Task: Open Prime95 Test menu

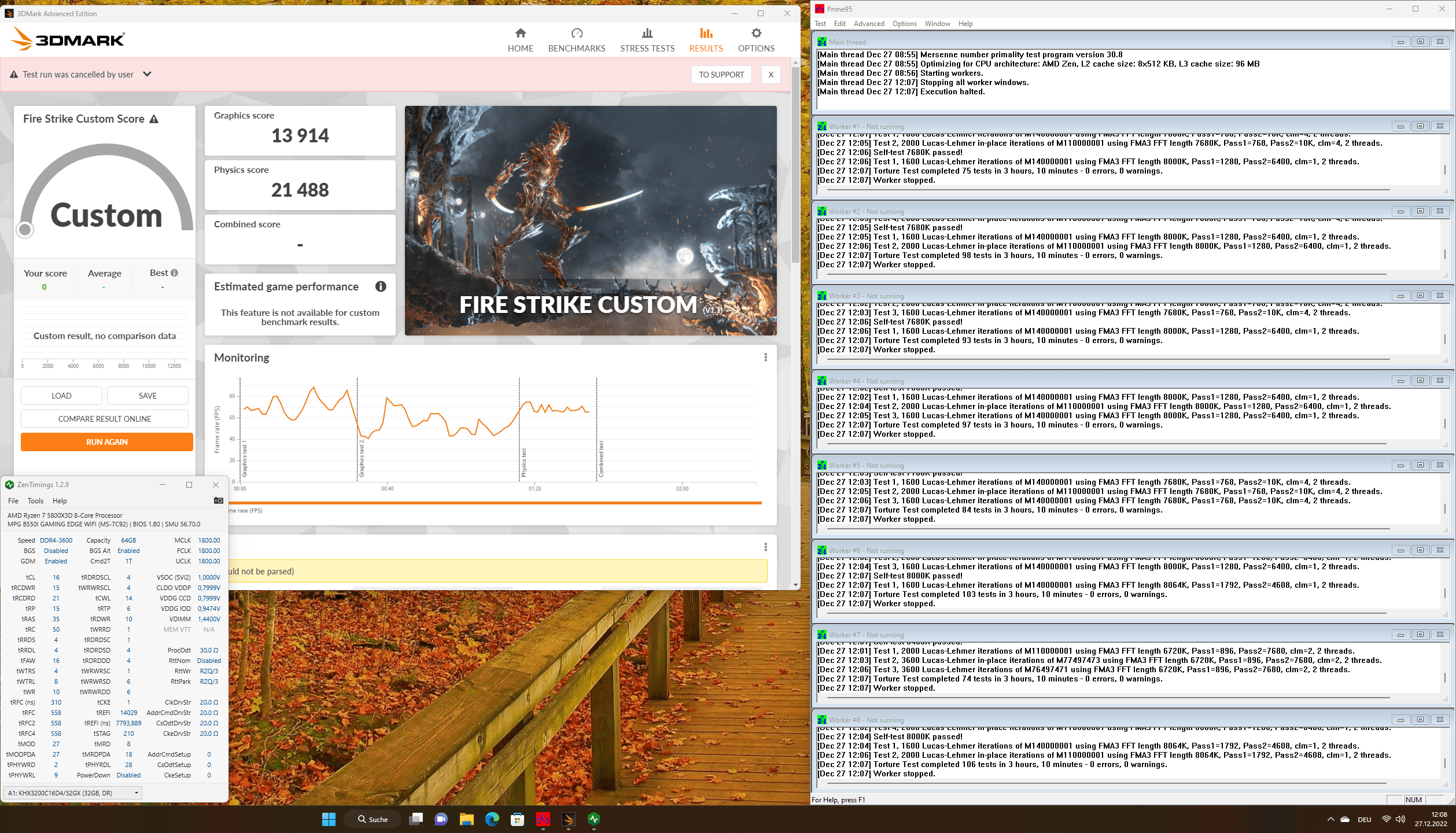Action: click(820, 24)
